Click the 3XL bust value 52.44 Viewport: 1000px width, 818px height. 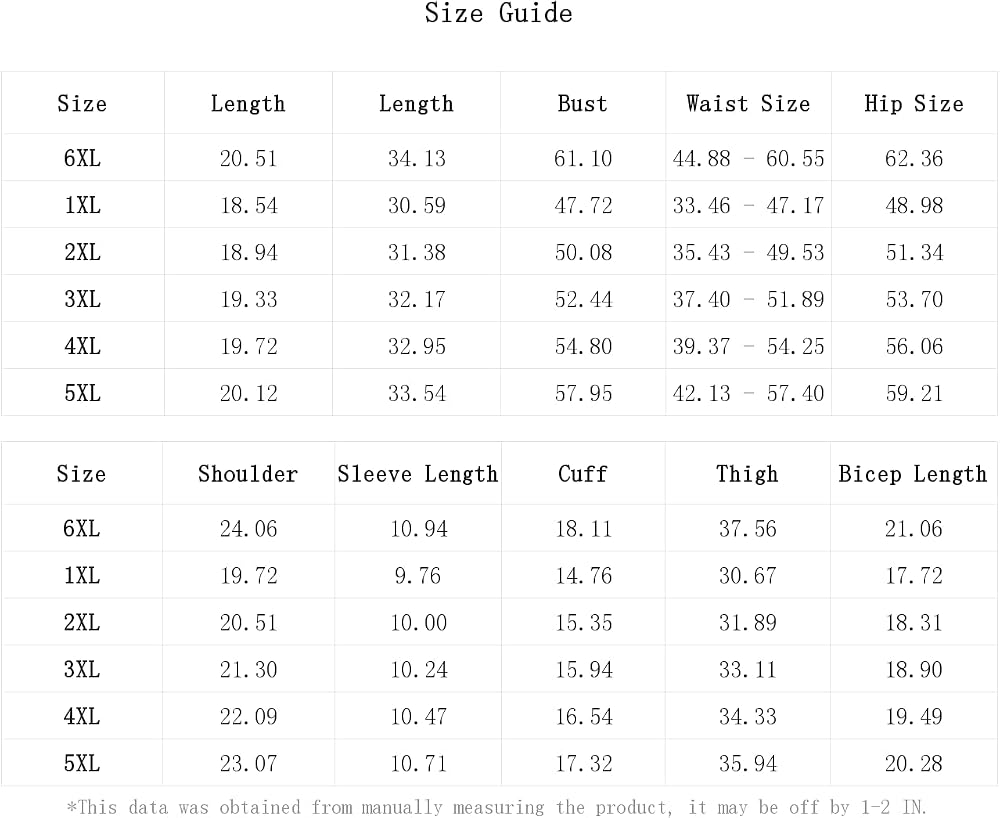pos(583,299)
